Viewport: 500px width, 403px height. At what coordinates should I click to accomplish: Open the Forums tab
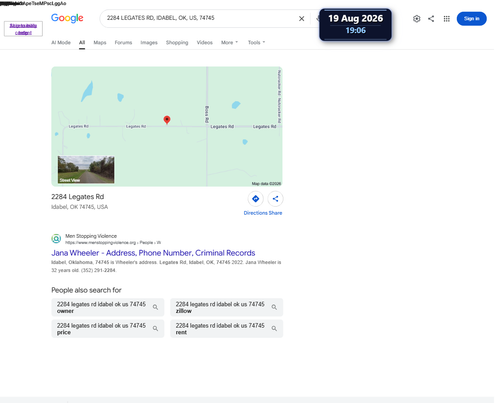click(x=123, y=42)
